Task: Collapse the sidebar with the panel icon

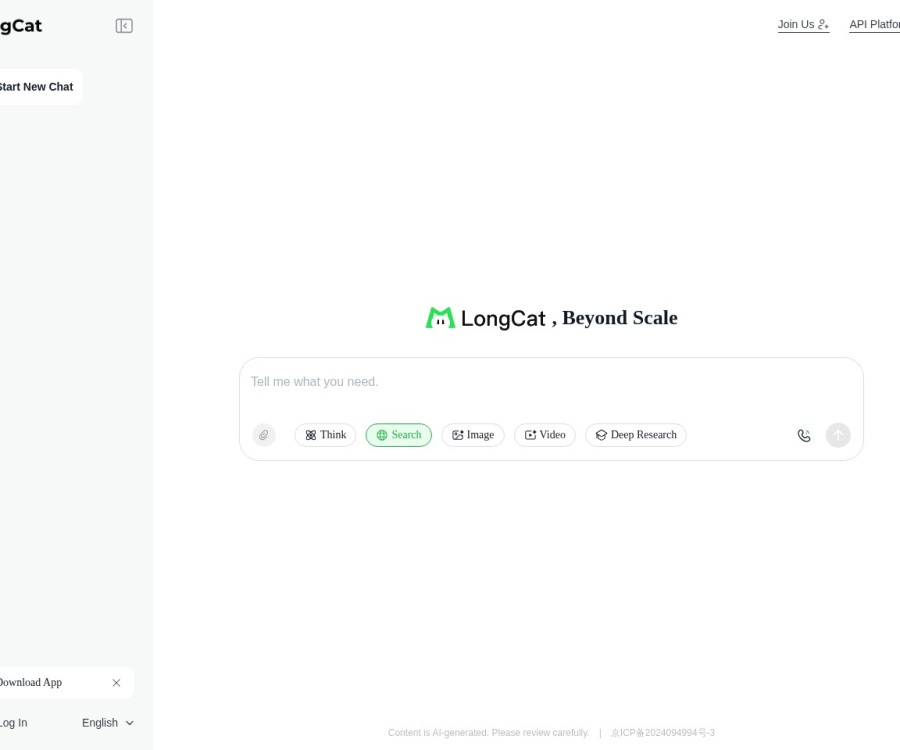Action: coord(124,26)
